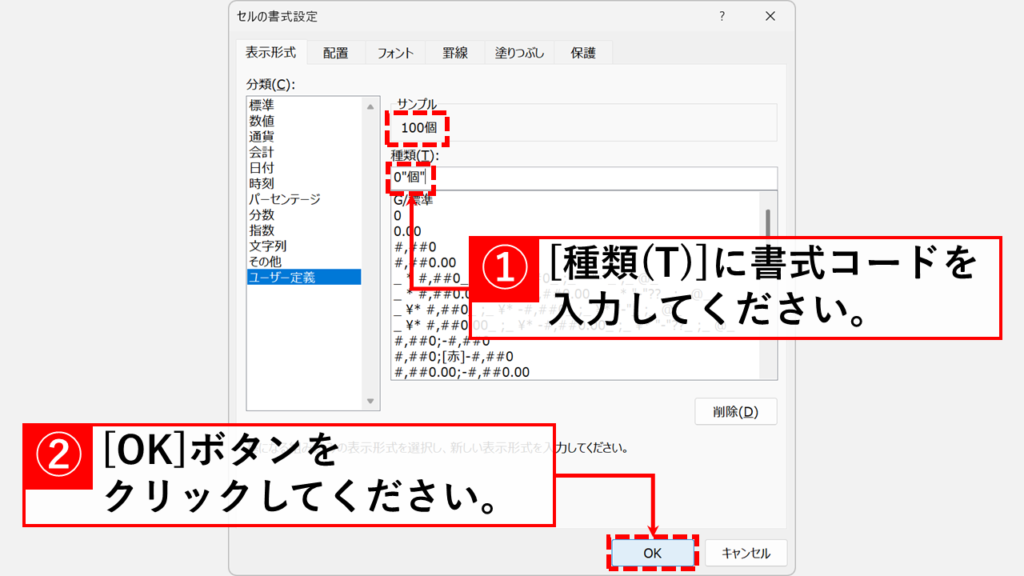Select the 日付 category
The width and height of the screenshot is (1024, 576).
304,168
